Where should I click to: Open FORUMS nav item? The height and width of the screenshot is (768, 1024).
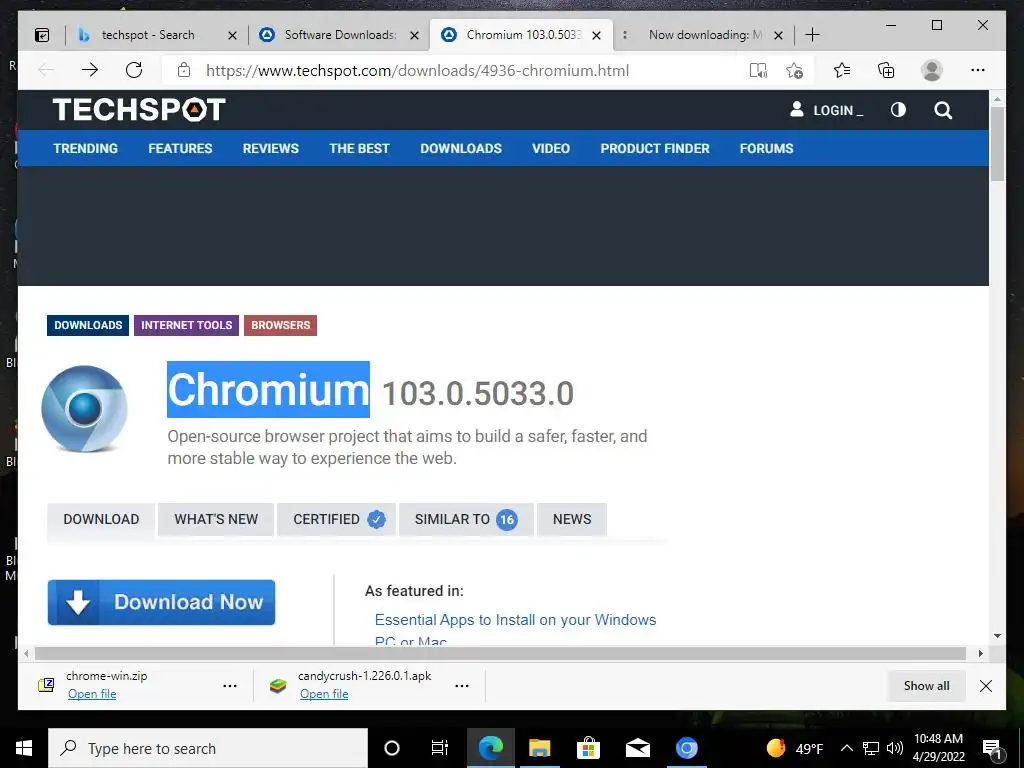pyautogui.click(x=767, y=148)
